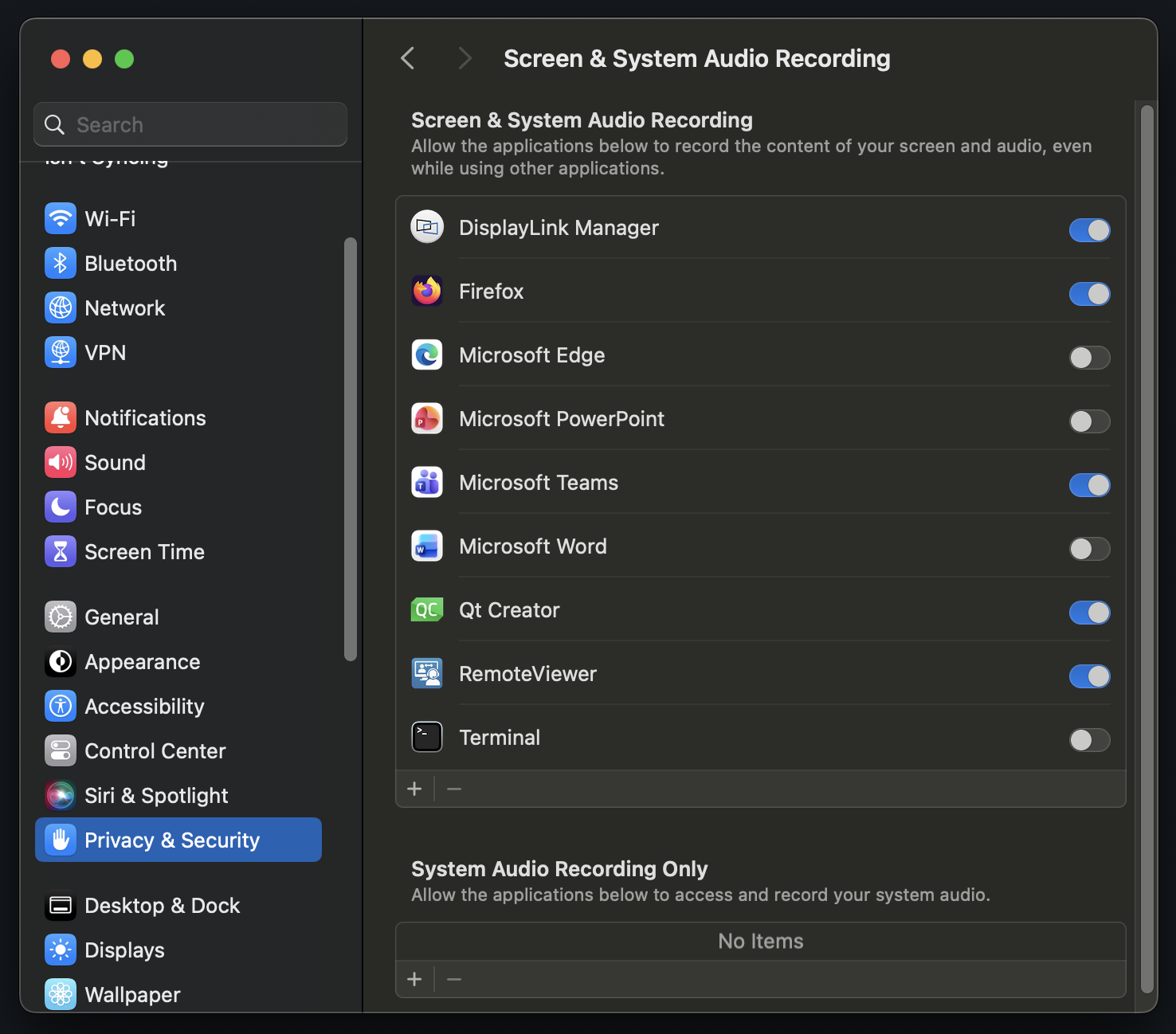Add an app with the plus button
Screen dimensions: 1176x1034
pos(414,789)
